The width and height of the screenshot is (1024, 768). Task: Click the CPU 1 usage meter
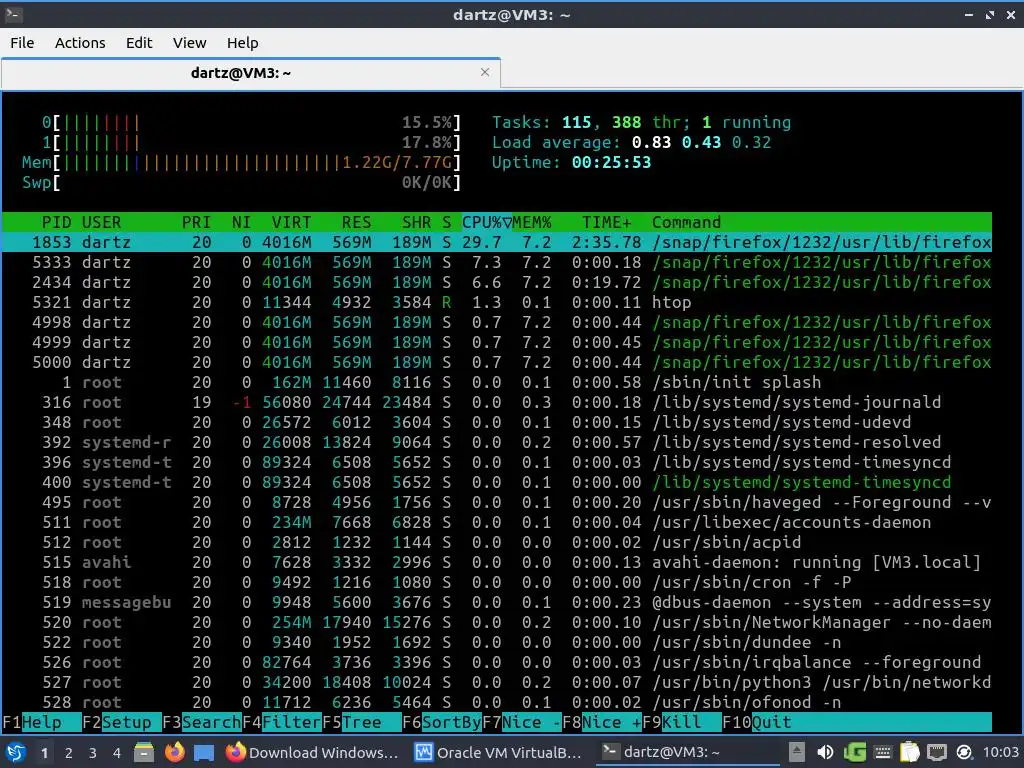[251, 142]
